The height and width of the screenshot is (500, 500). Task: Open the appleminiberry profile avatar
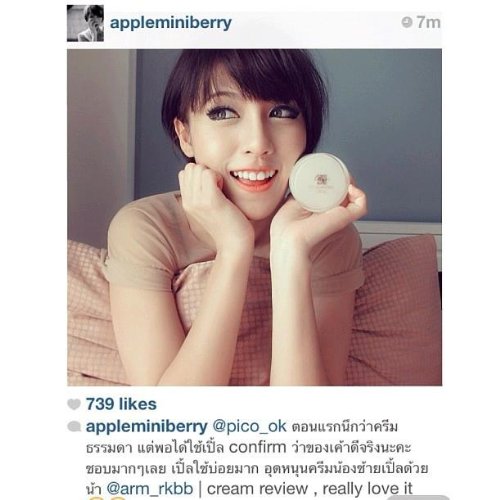click(x=85, y=23)
